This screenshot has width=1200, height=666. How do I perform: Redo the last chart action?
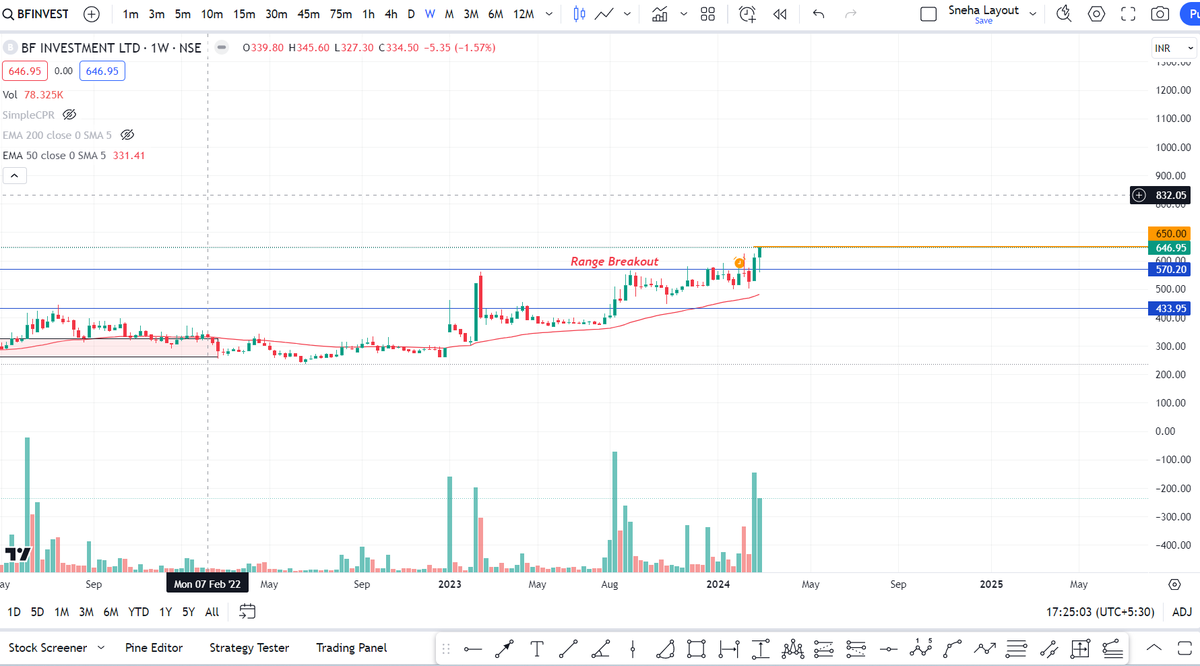coord(851,14)
